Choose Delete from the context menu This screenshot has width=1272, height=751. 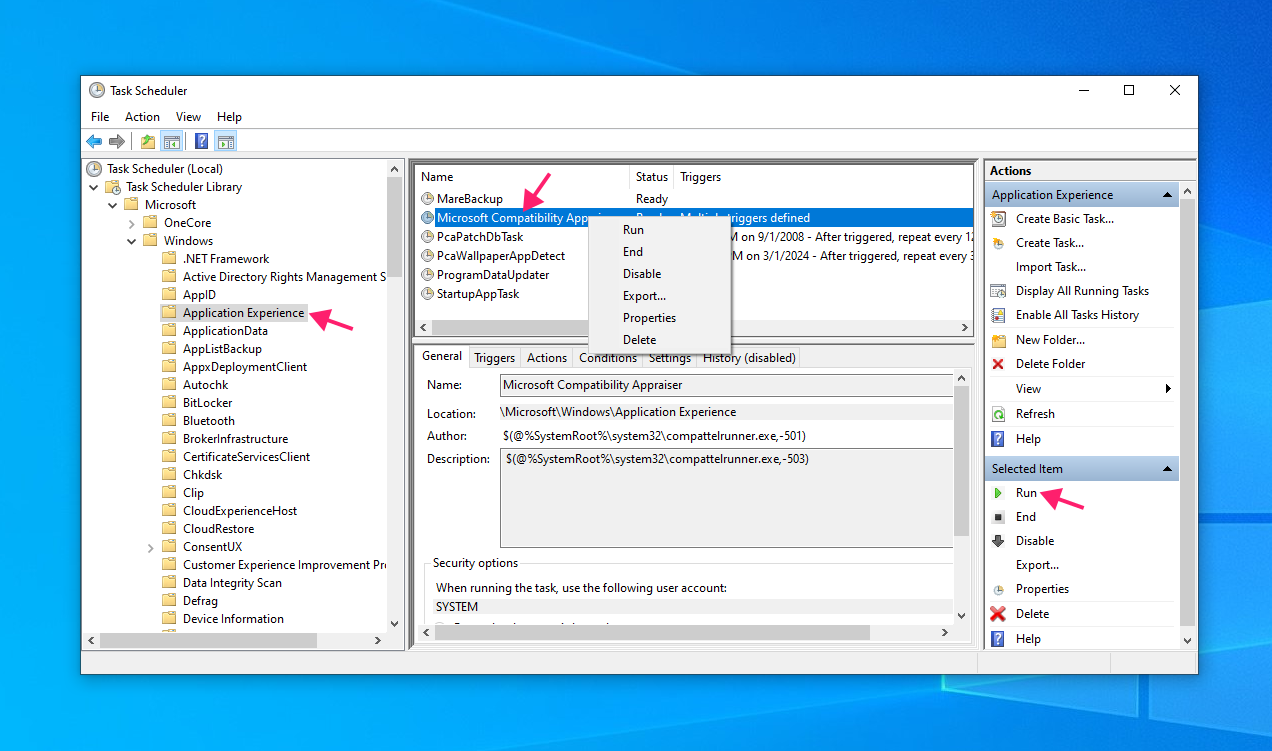(x=660, y=340)
